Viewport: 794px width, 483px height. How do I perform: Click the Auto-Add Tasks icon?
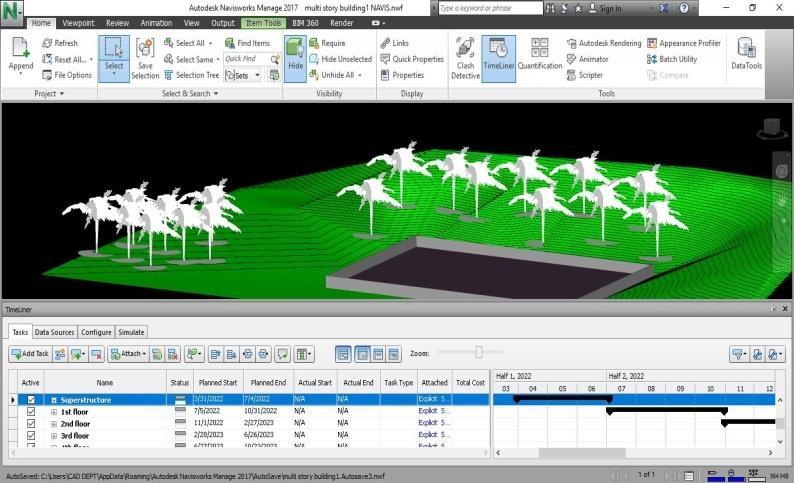coord(77,354)
